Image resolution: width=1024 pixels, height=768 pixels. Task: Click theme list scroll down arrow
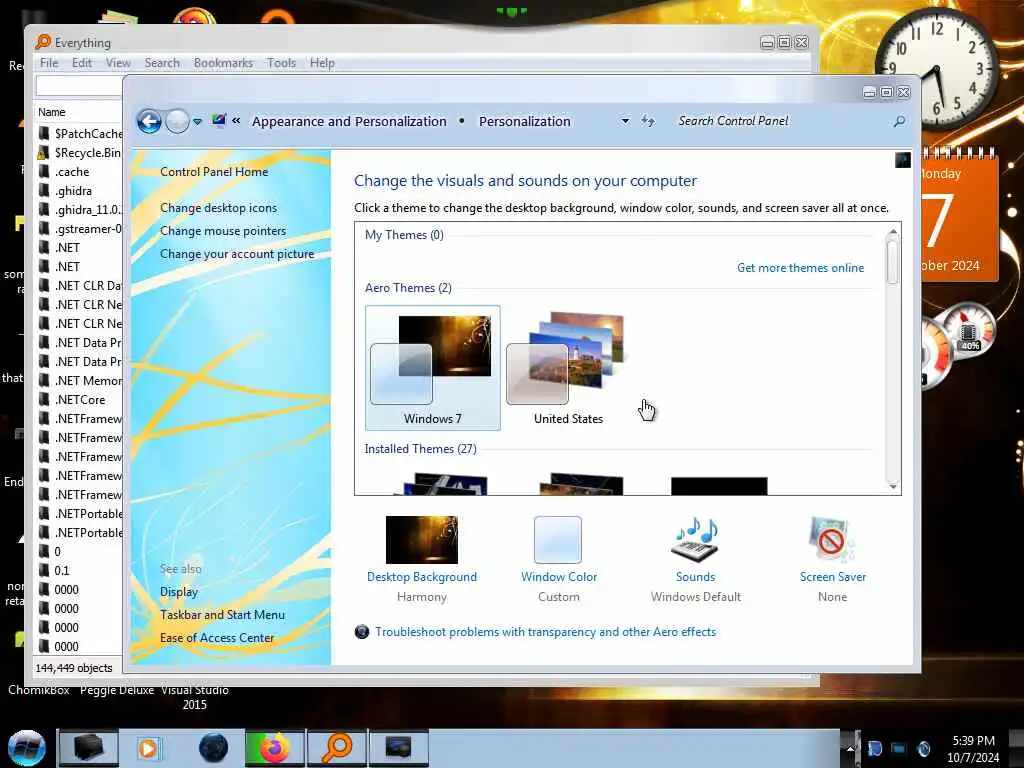coord(893,486)
